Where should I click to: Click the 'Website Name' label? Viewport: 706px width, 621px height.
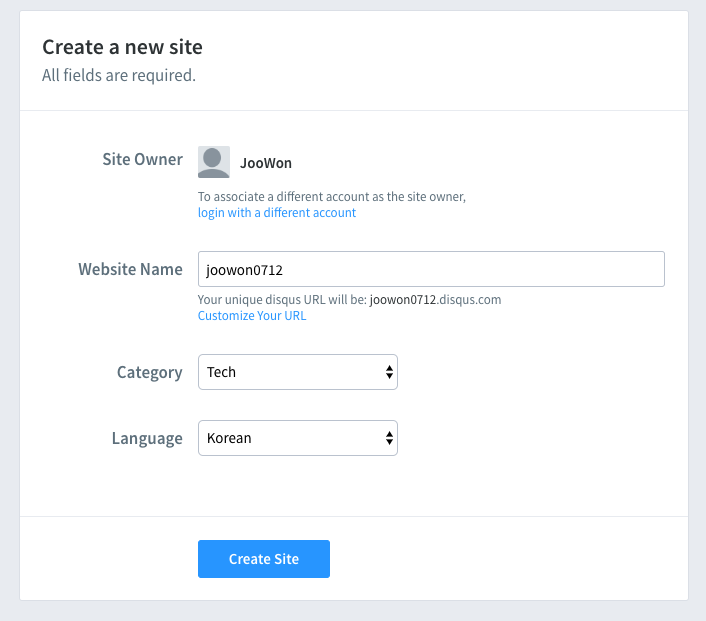131,269
